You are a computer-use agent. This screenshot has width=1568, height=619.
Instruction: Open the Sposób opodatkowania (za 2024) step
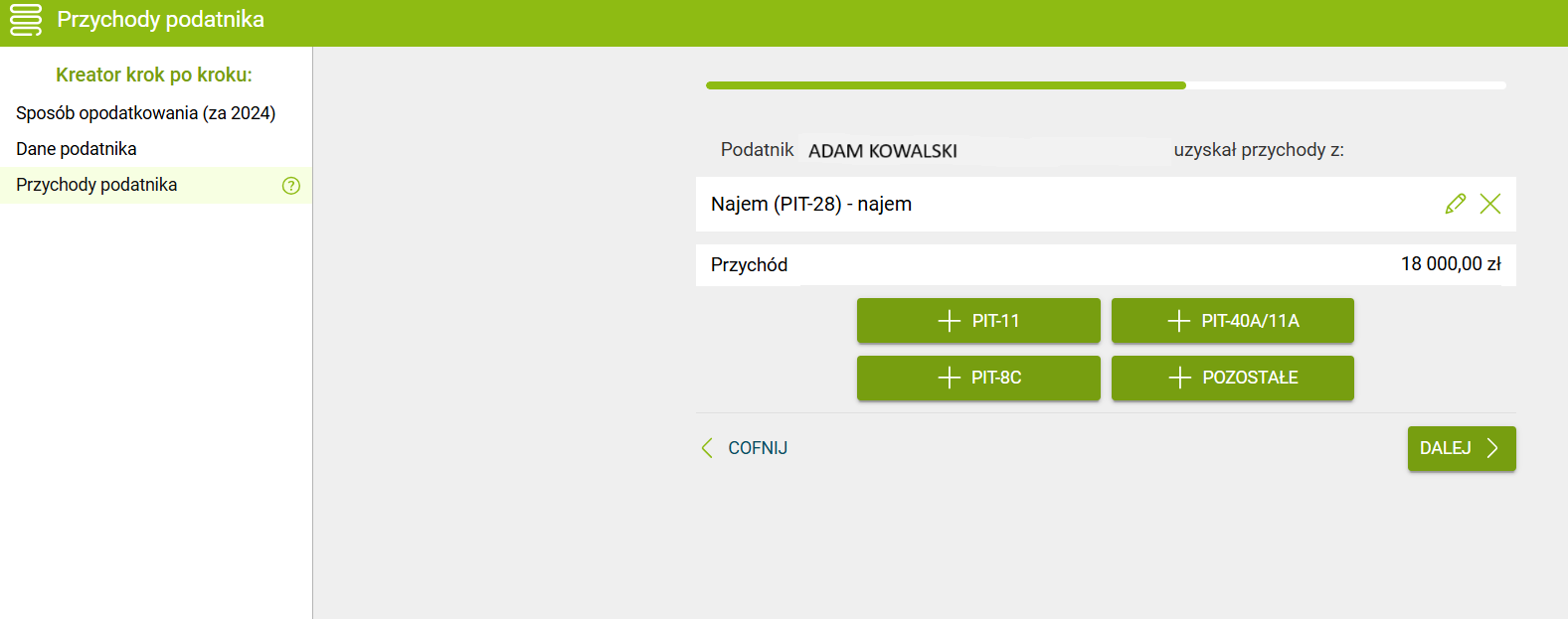(146, 113)
